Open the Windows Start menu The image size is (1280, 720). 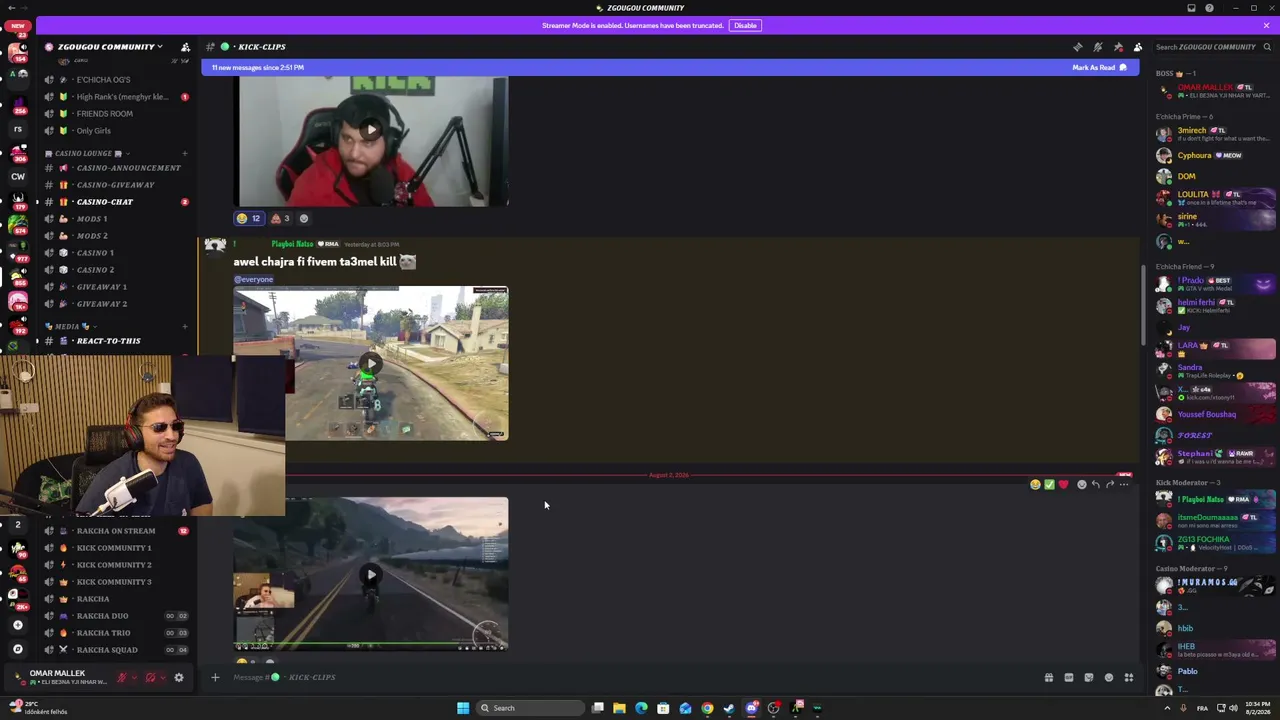(463, 708)
